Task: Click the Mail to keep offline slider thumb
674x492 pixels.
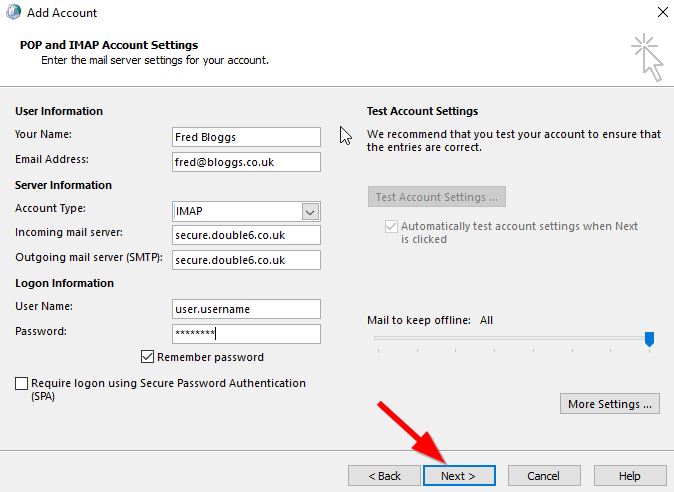Action: point(649,339)
